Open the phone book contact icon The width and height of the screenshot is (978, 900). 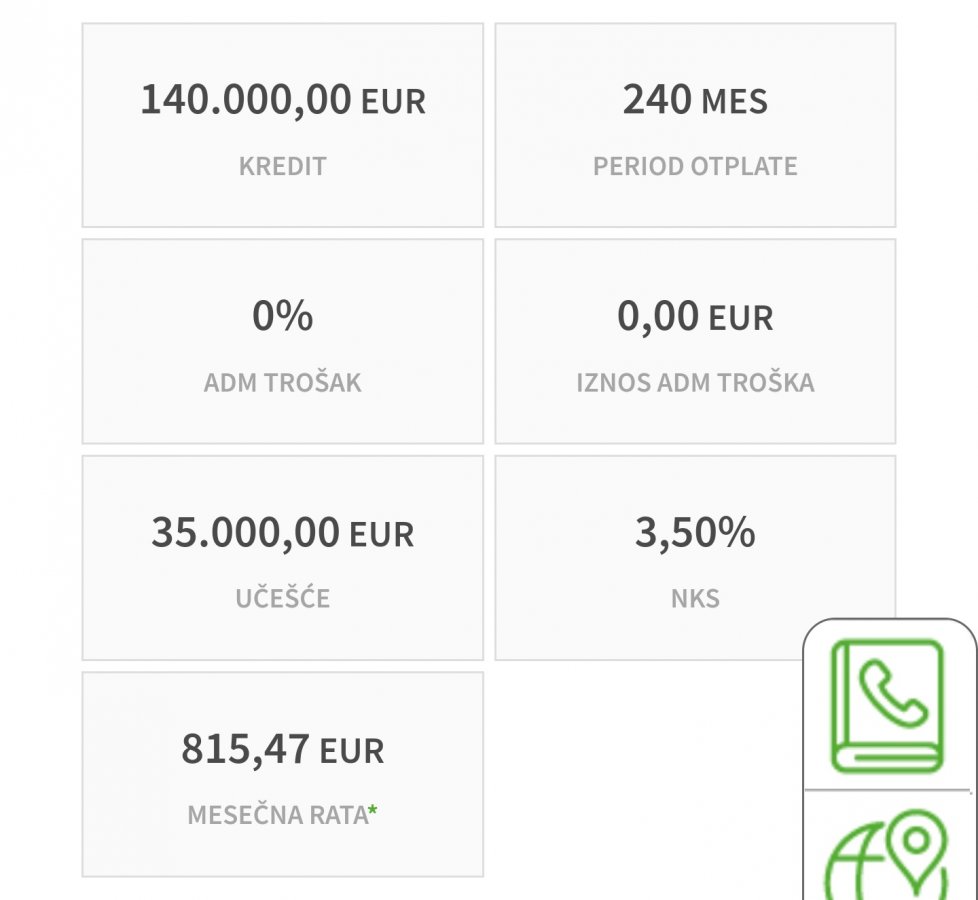tap(888, 706)
